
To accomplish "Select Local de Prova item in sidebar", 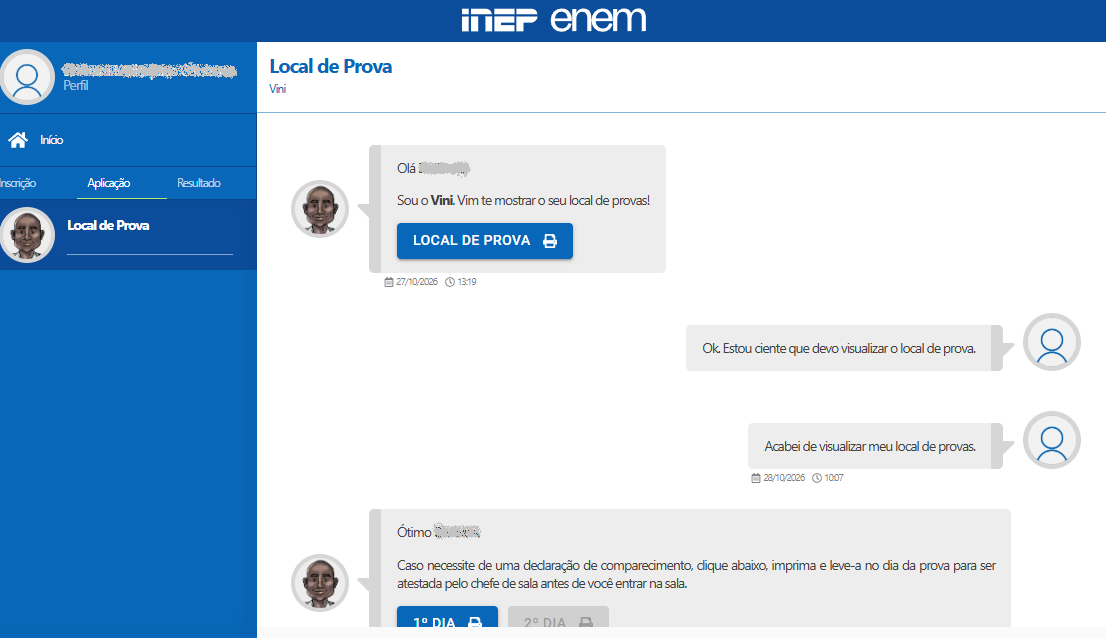I will pyautogui.click(x=128, y=235).
